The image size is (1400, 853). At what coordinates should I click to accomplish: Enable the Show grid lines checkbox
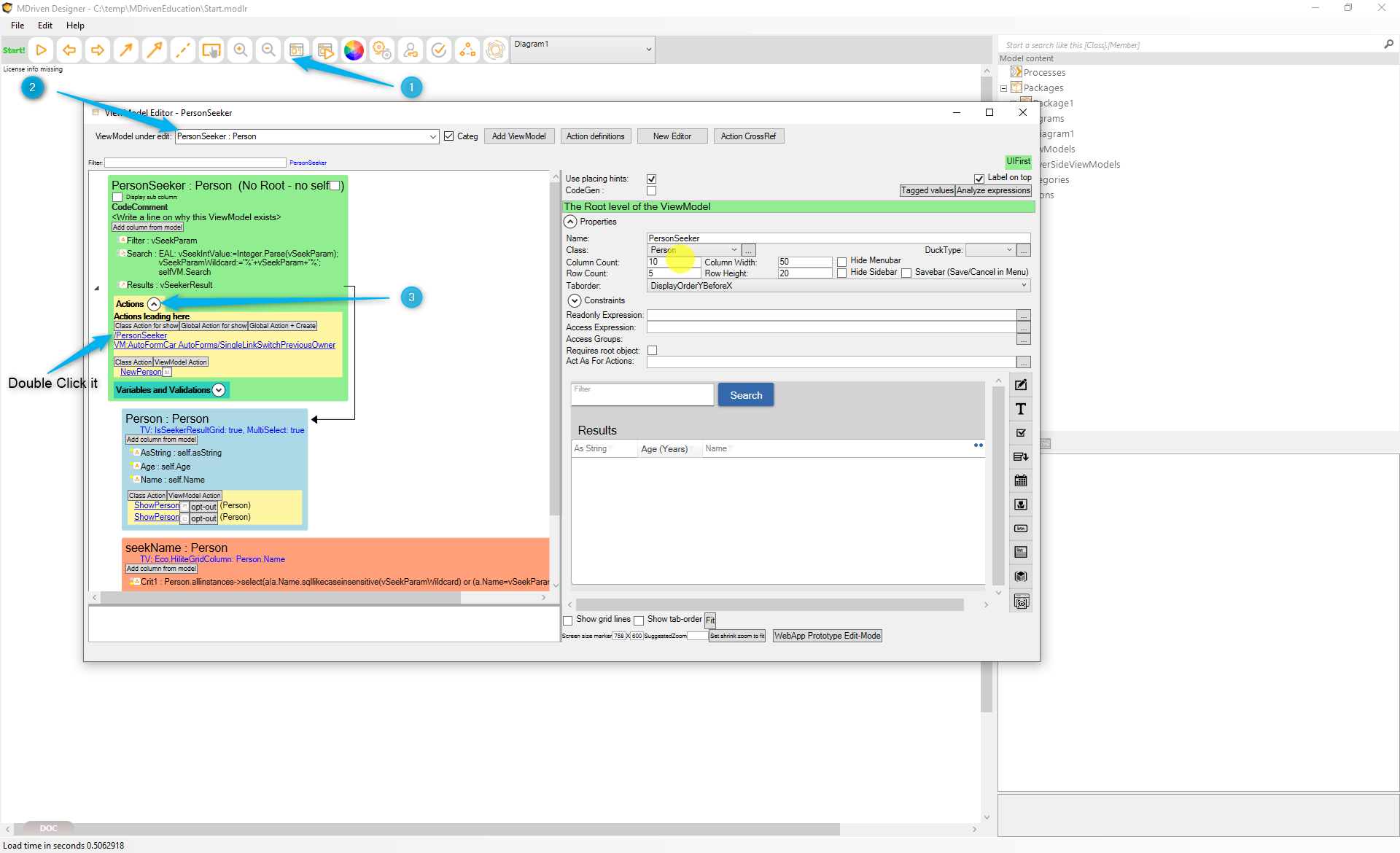click(568, 620)
